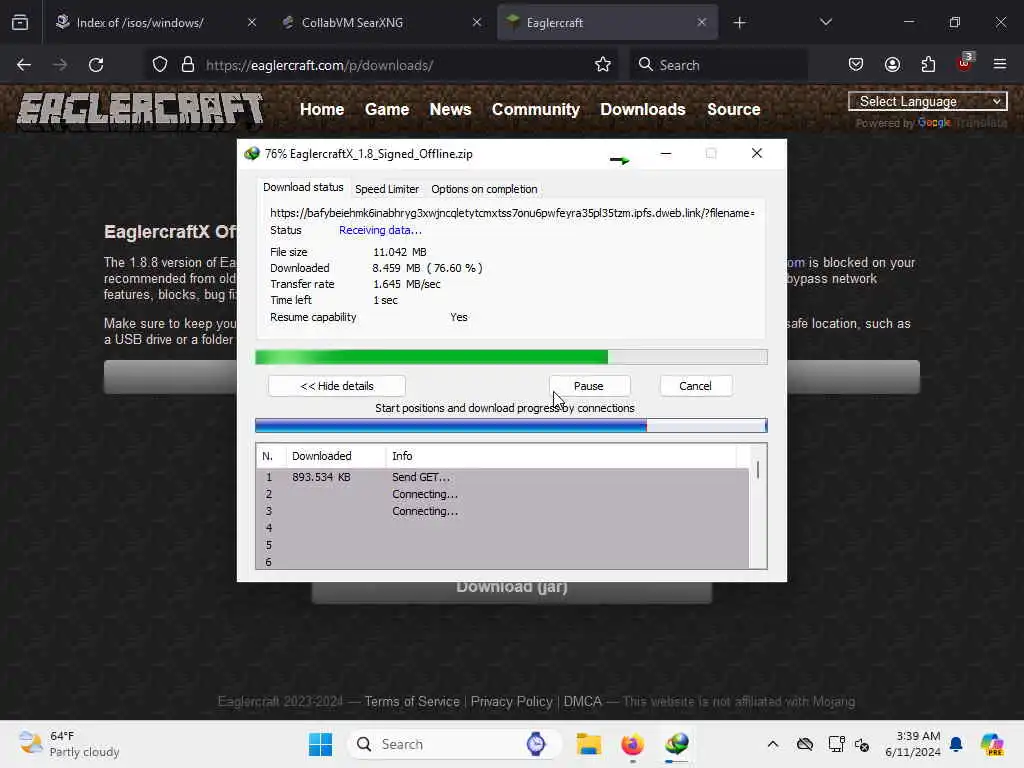Click the Info column header
This screenshot has width=1024, height=768.
560,456
